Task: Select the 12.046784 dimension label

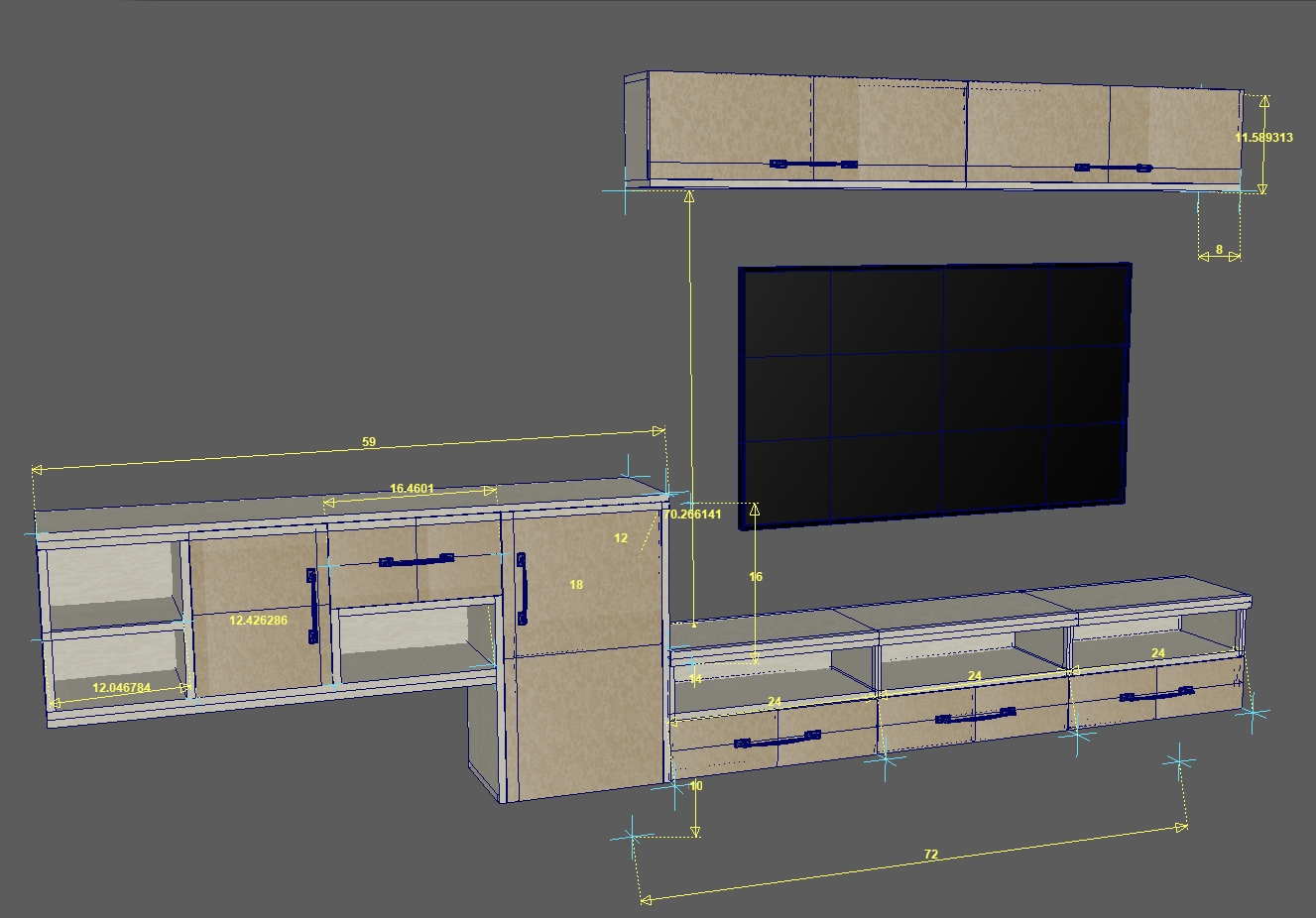Action: point(121,687)
